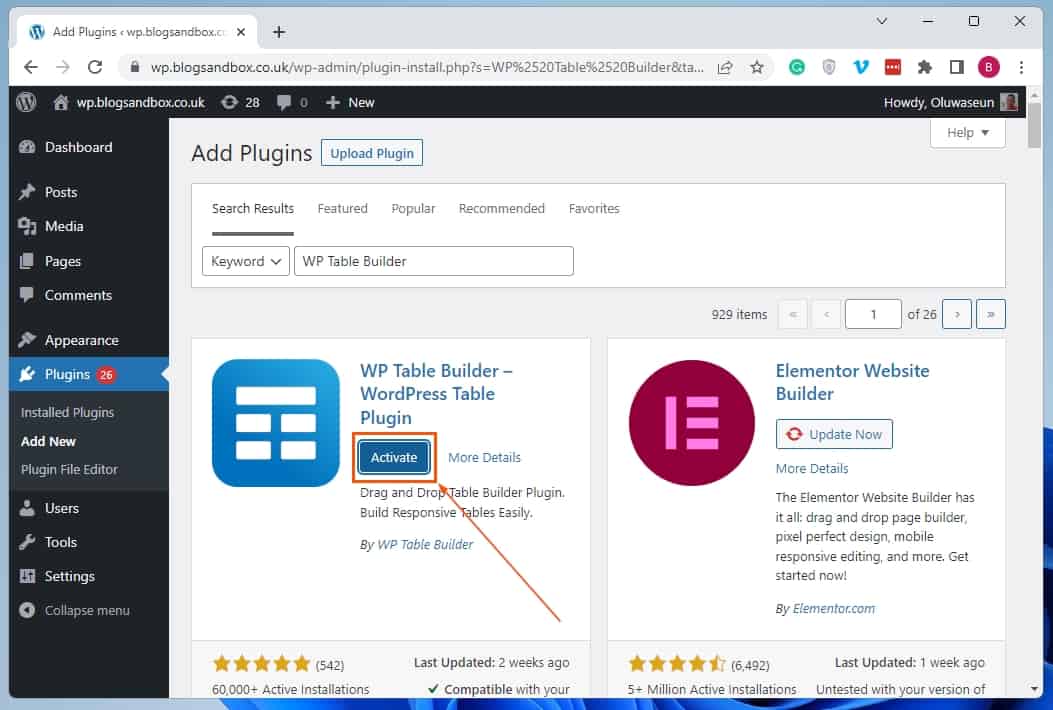Screen dimensions: 1053x710
Task: Go to the Media library menu
Action: click(64, 226)
